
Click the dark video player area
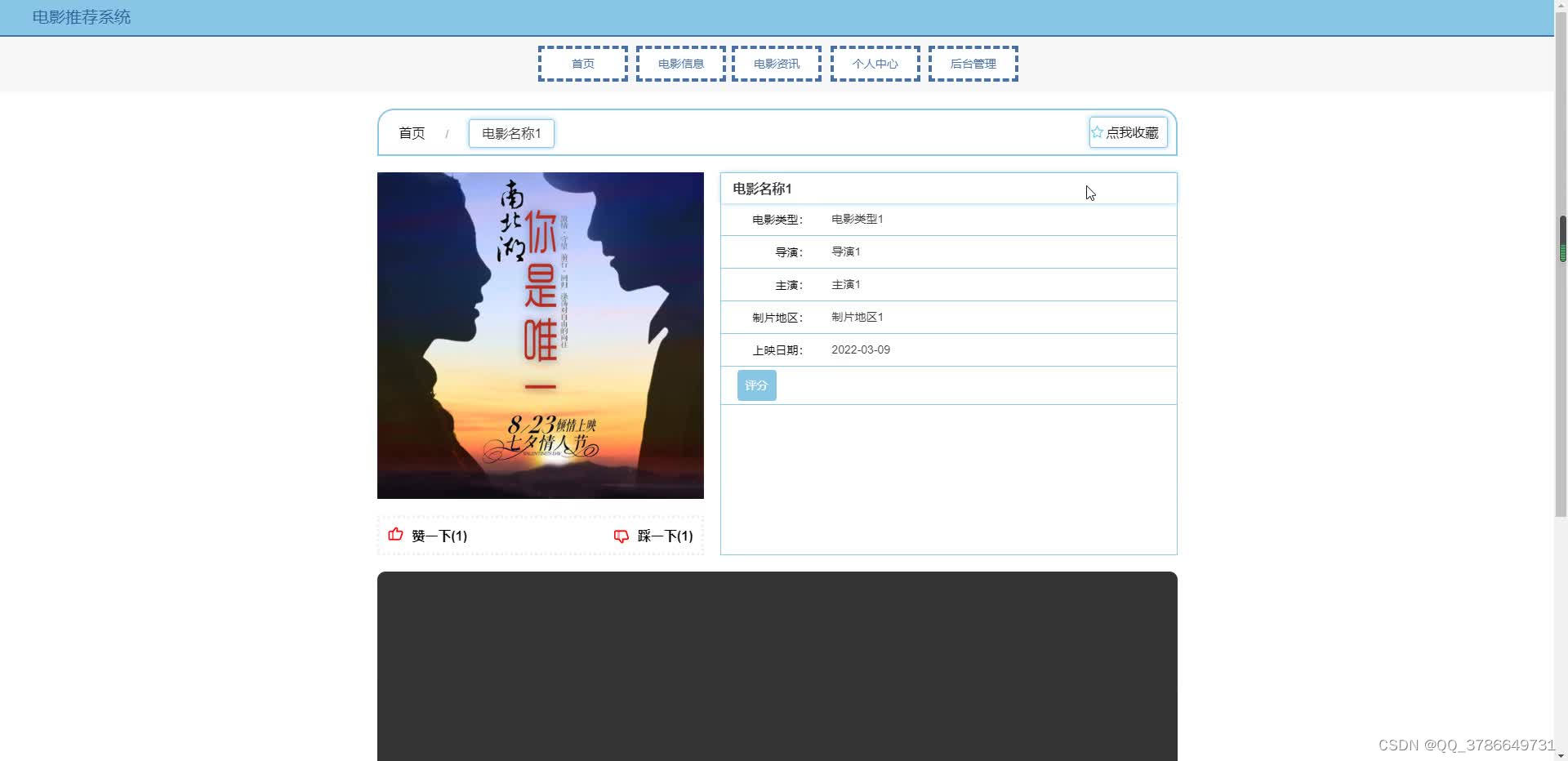(777, 666)
